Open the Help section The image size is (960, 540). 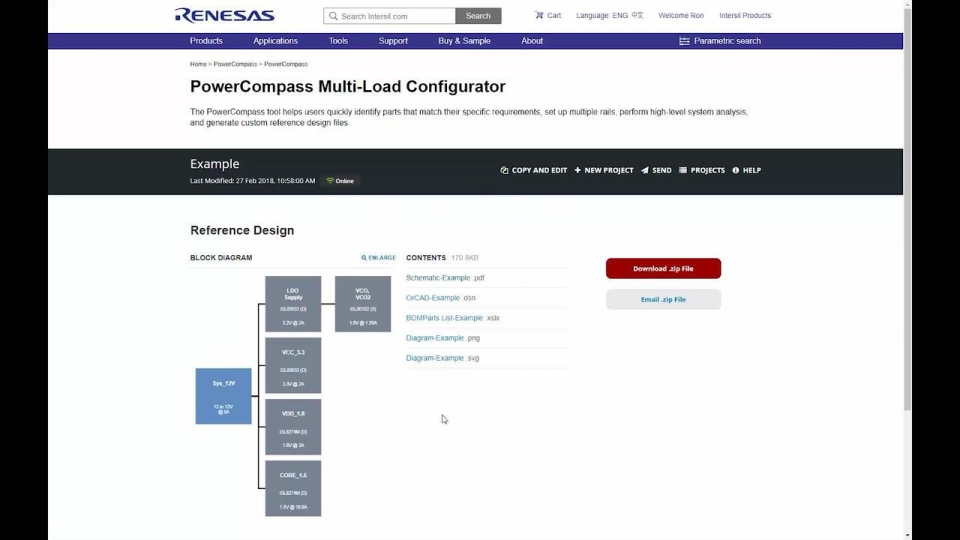tap(746, 170)
